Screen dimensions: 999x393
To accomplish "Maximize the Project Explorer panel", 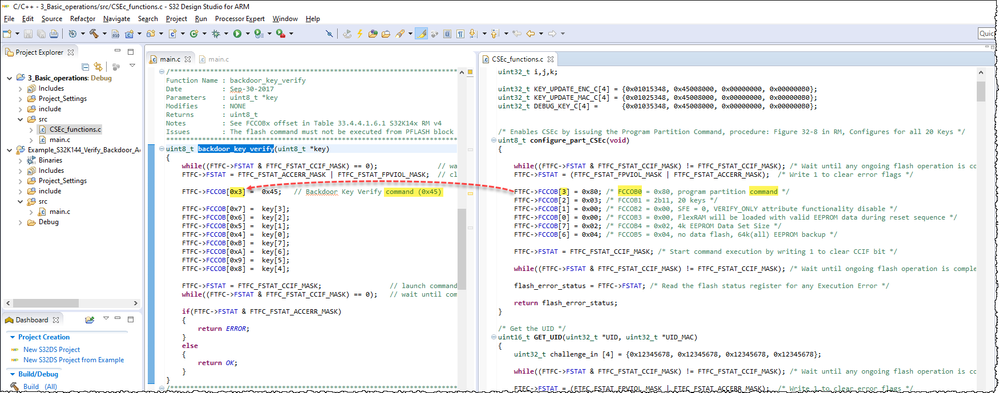I will tap(131, 52).
